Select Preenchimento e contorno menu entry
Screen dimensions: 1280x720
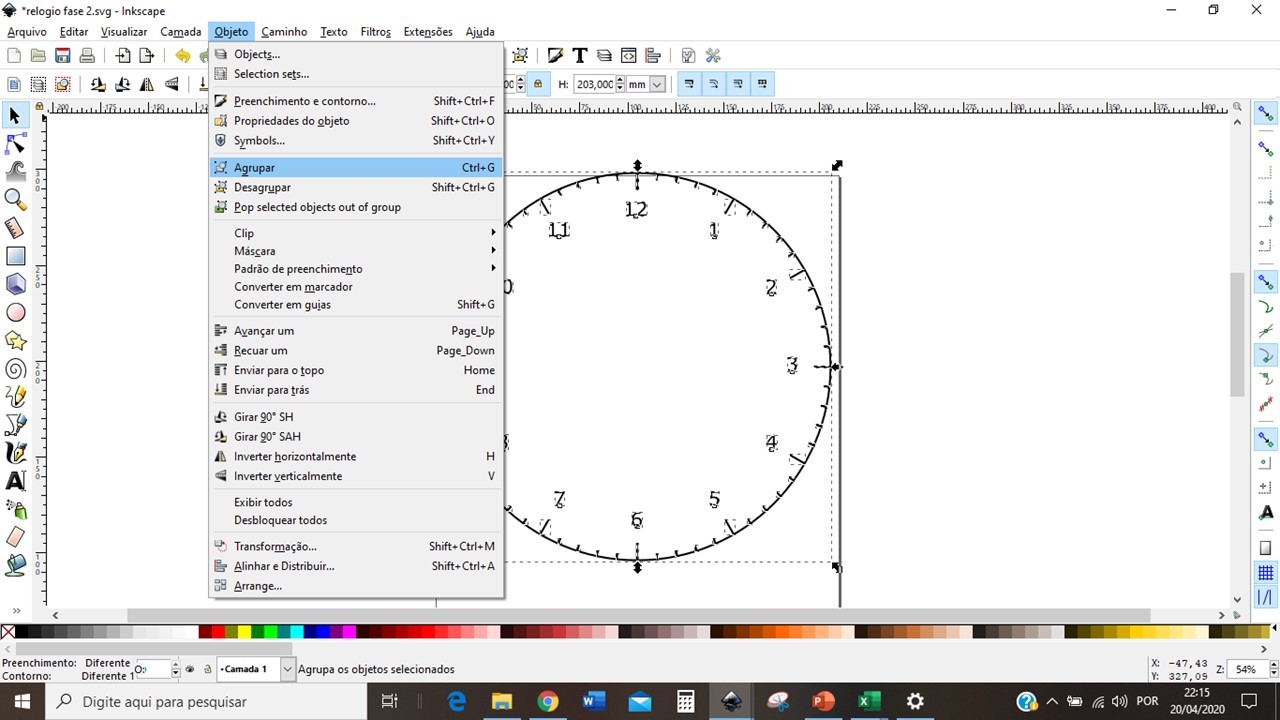click(x=356, y=101)
